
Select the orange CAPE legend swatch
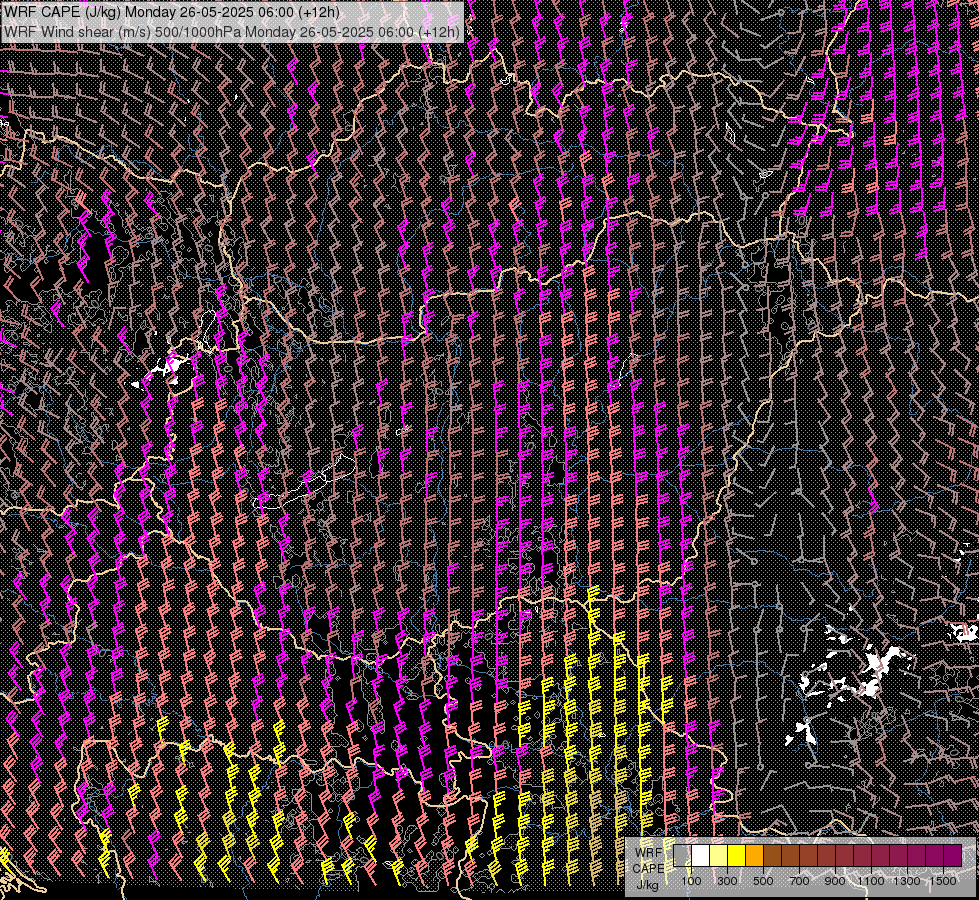[x=754, y=856]
